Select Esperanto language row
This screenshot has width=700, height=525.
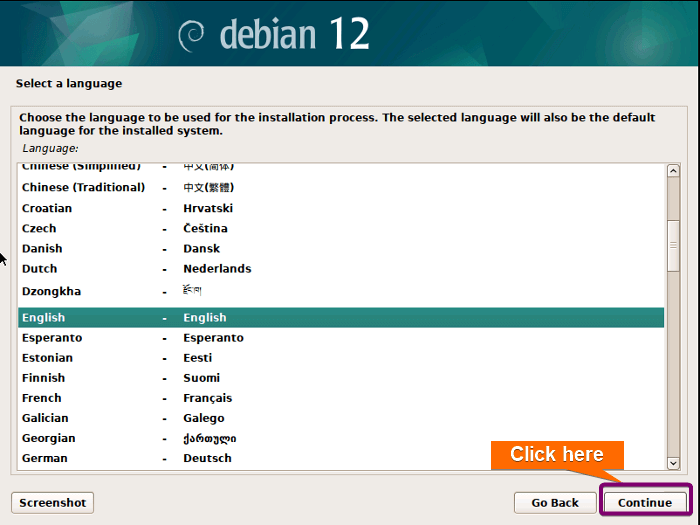pos(341,338)
